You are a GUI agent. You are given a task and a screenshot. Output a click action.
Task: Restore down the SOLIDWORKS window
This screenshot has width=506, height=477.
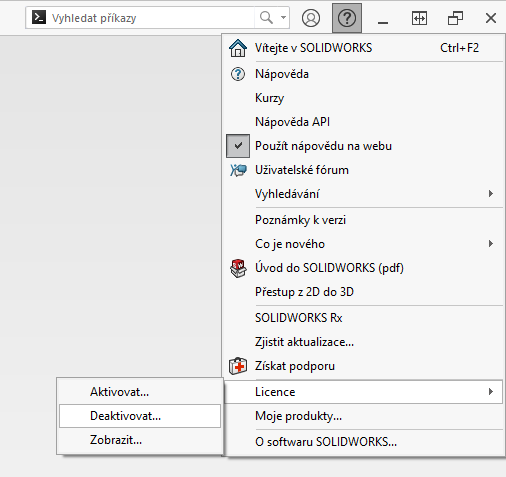(455, 18)
